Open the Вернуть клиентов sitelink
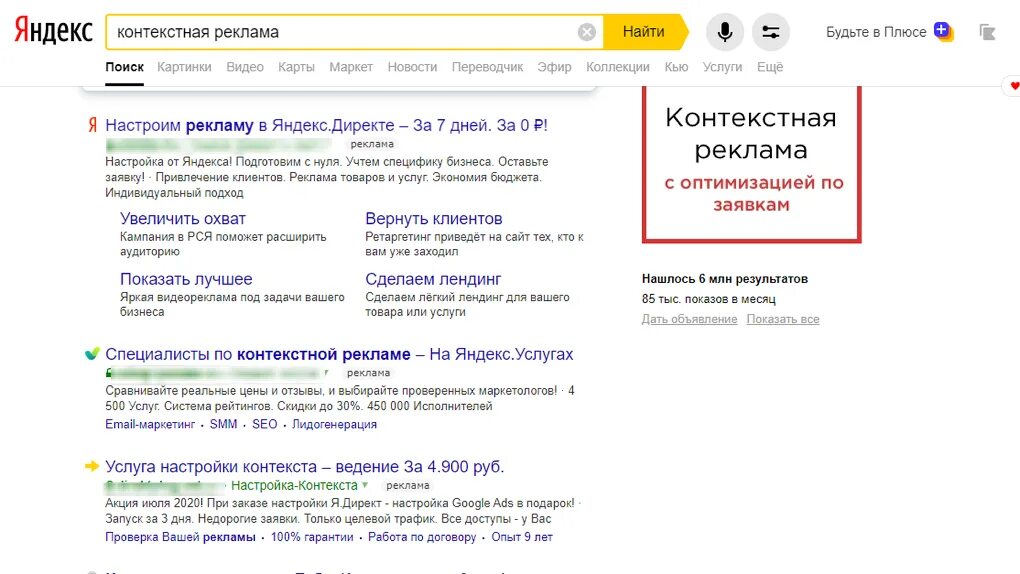Image resolution: width=1020 pixels, height=574 pixels. 434,219
